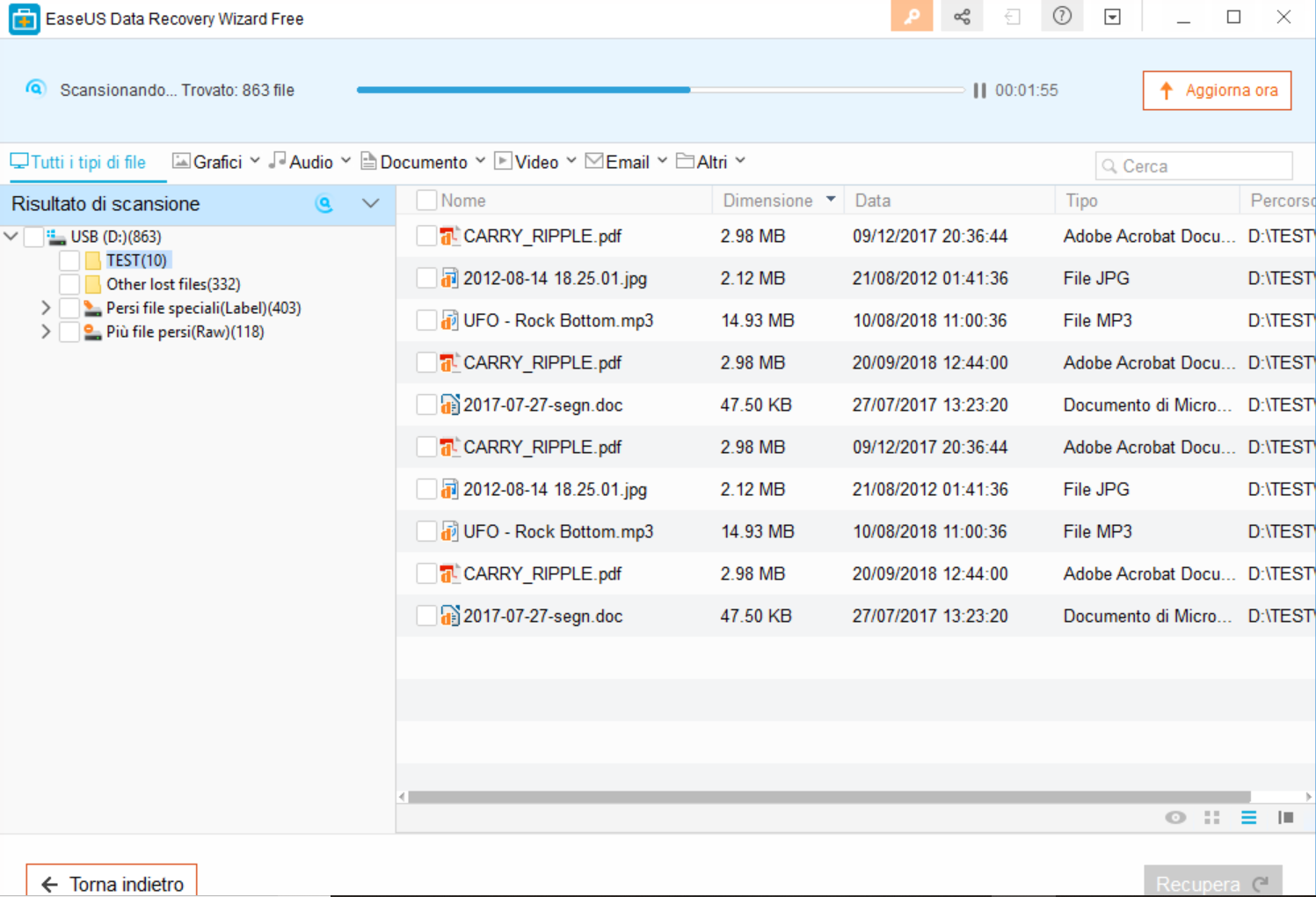Check the USB (D:) tree checkbox
The height and width of the screenshot is (897, 1316).
(x=33, y=237)
